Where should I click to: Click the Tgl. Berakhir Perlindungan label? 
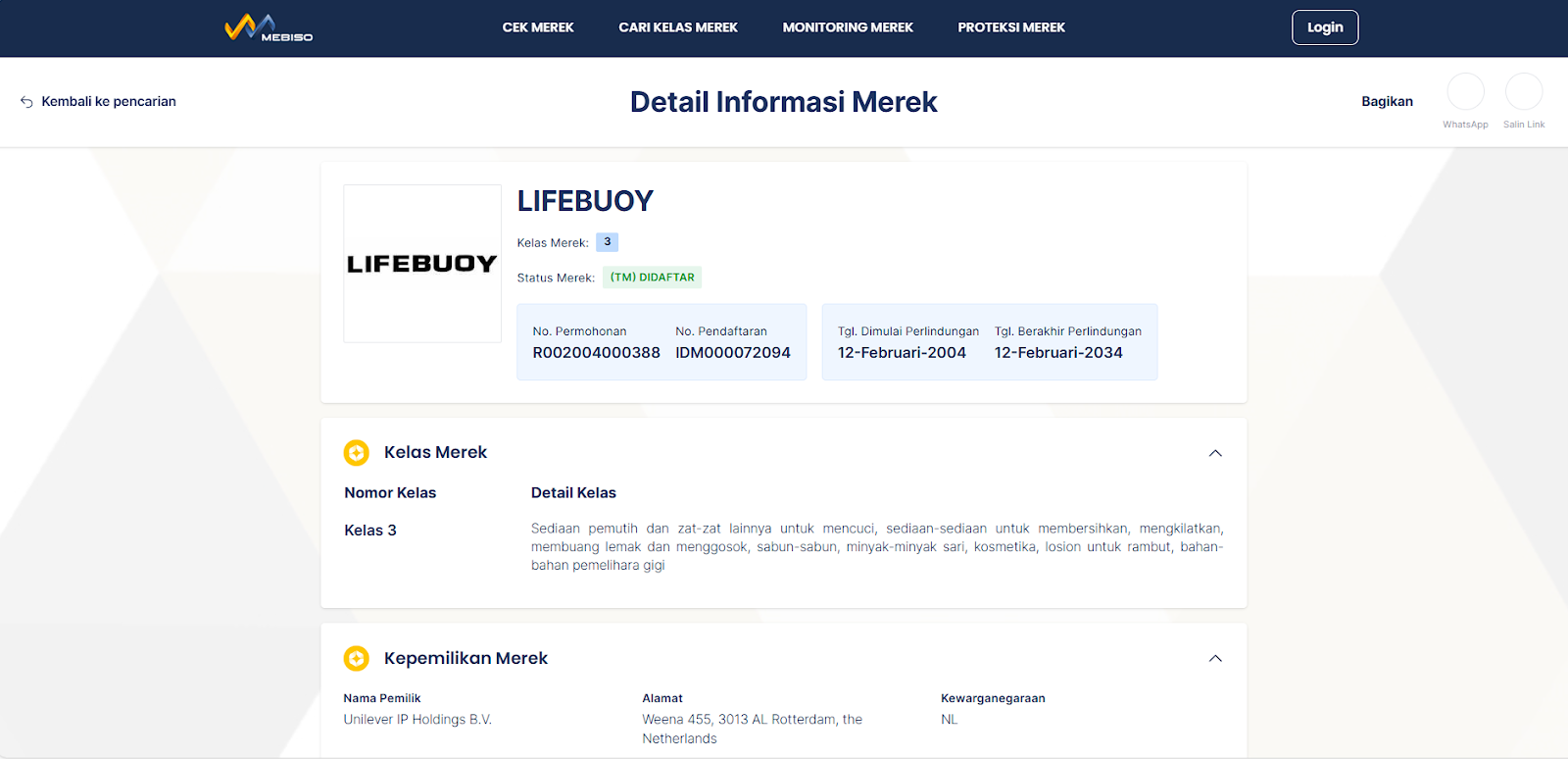[x=1068, y=331]
